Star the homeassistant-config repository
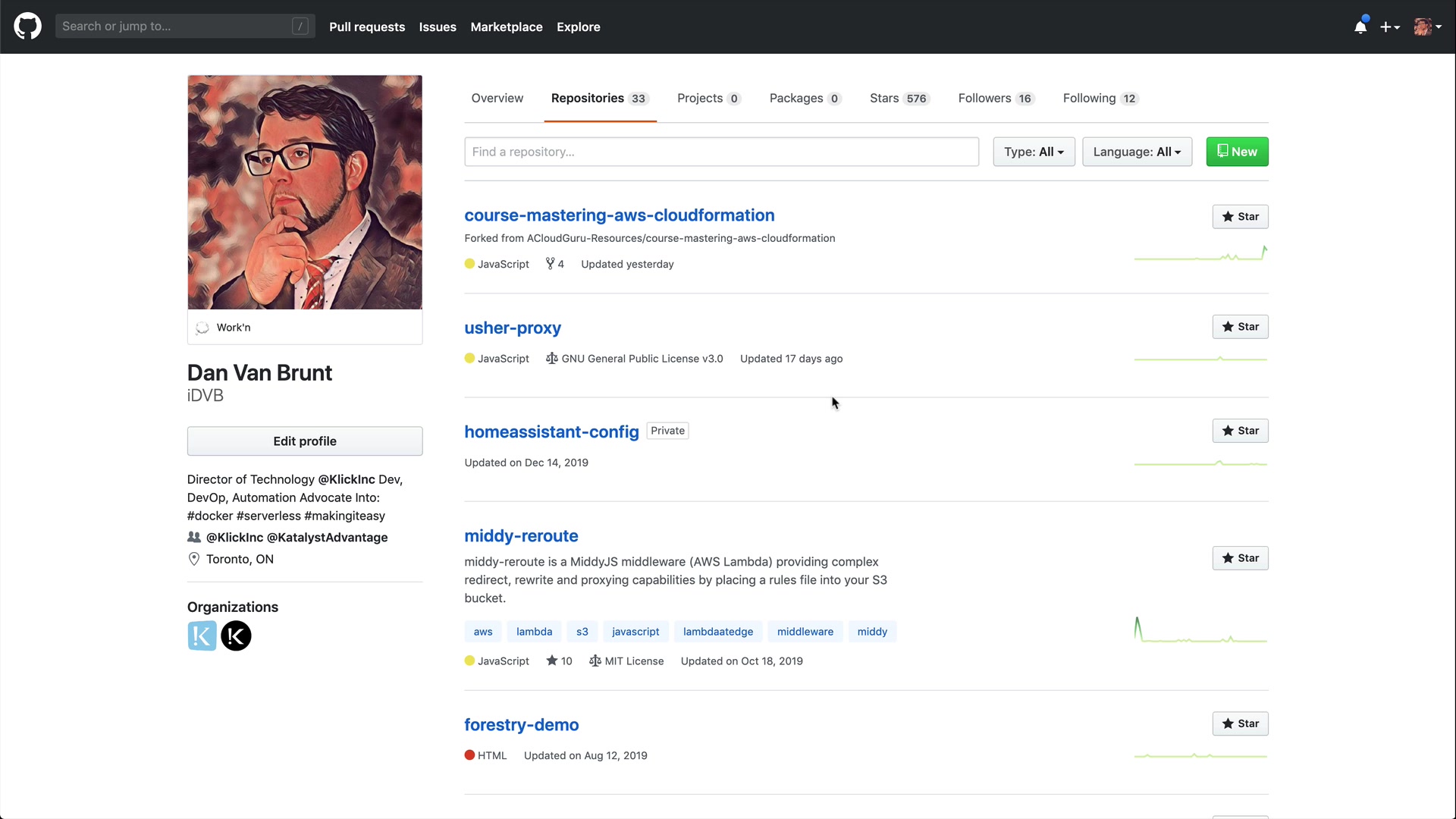The height and width of the screenshot is (819, 1456). pos(1240,431)
